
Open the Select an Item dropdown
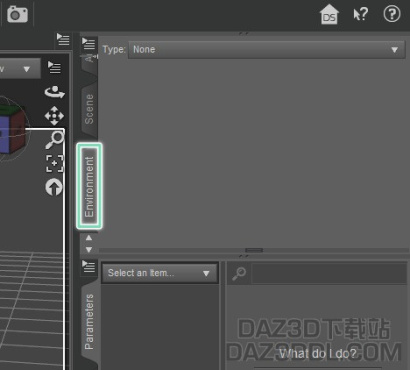click(x=160, y=273)
